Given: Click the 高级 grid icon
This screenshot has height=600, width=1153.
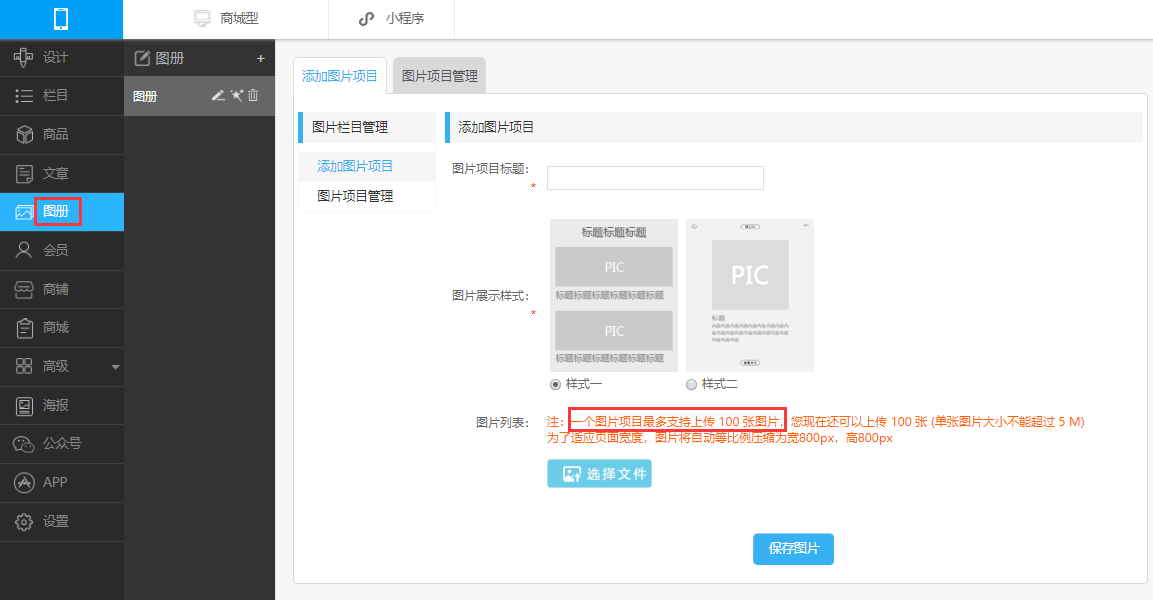Looking at the screenshot, I should [x=24, y=366].
